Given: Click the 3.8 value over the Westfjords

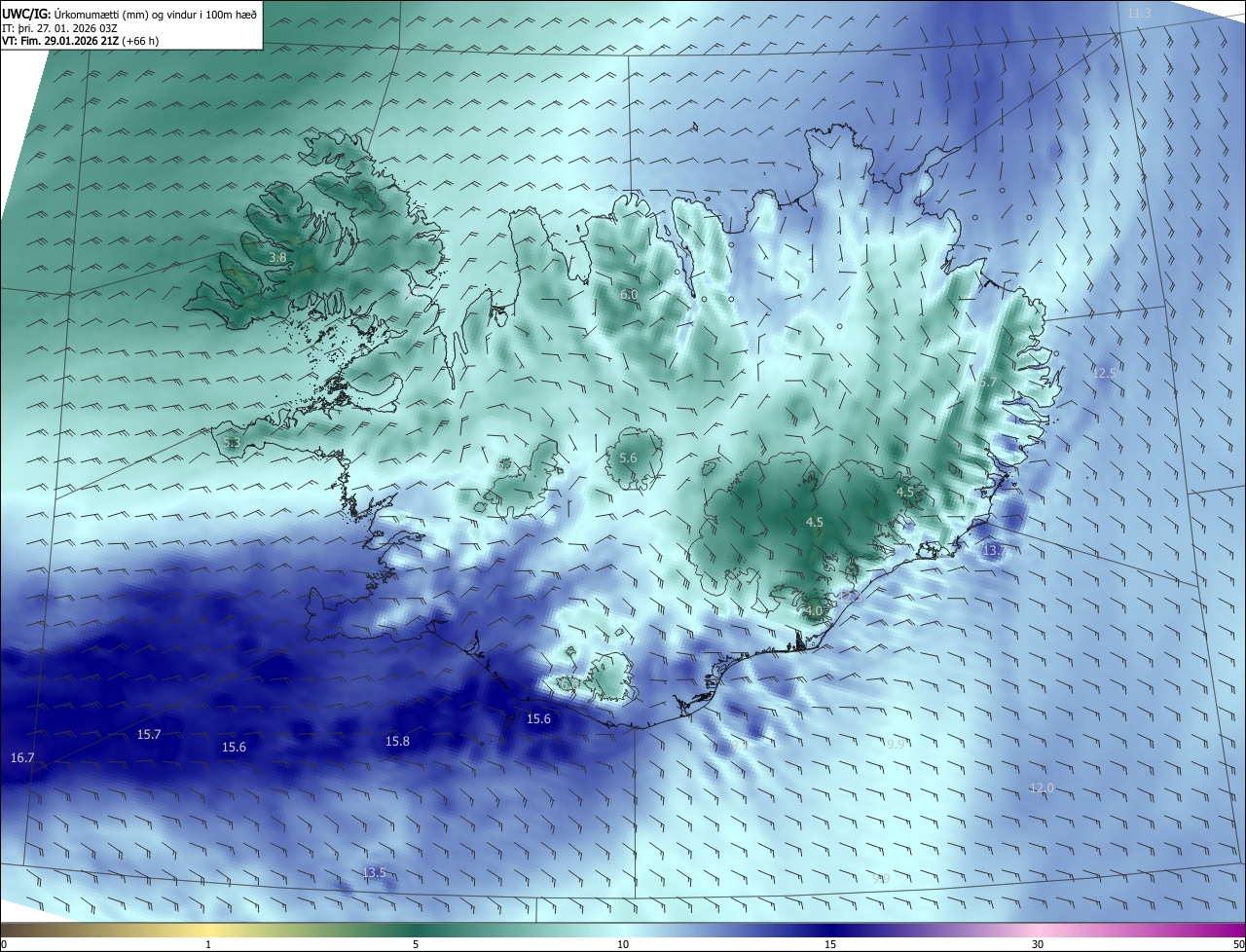Looking at the screenshot, I should point(277,258).
